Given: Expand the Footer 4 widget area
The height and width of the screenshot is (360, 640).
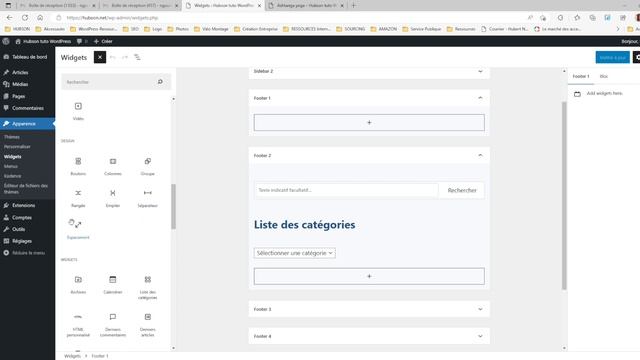Looking at the screenshot, I should tap(480, 336).
